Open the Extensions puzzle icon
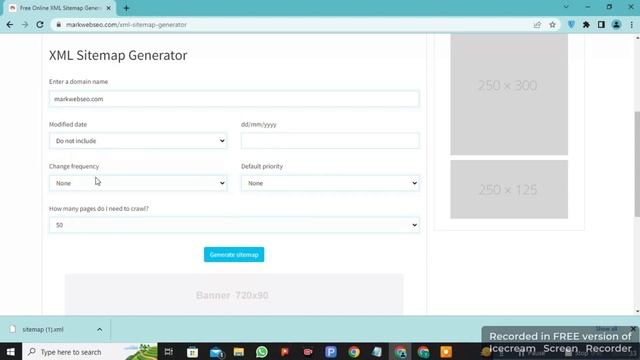Viewport: 640px width, 360px height. pos(586,25)
